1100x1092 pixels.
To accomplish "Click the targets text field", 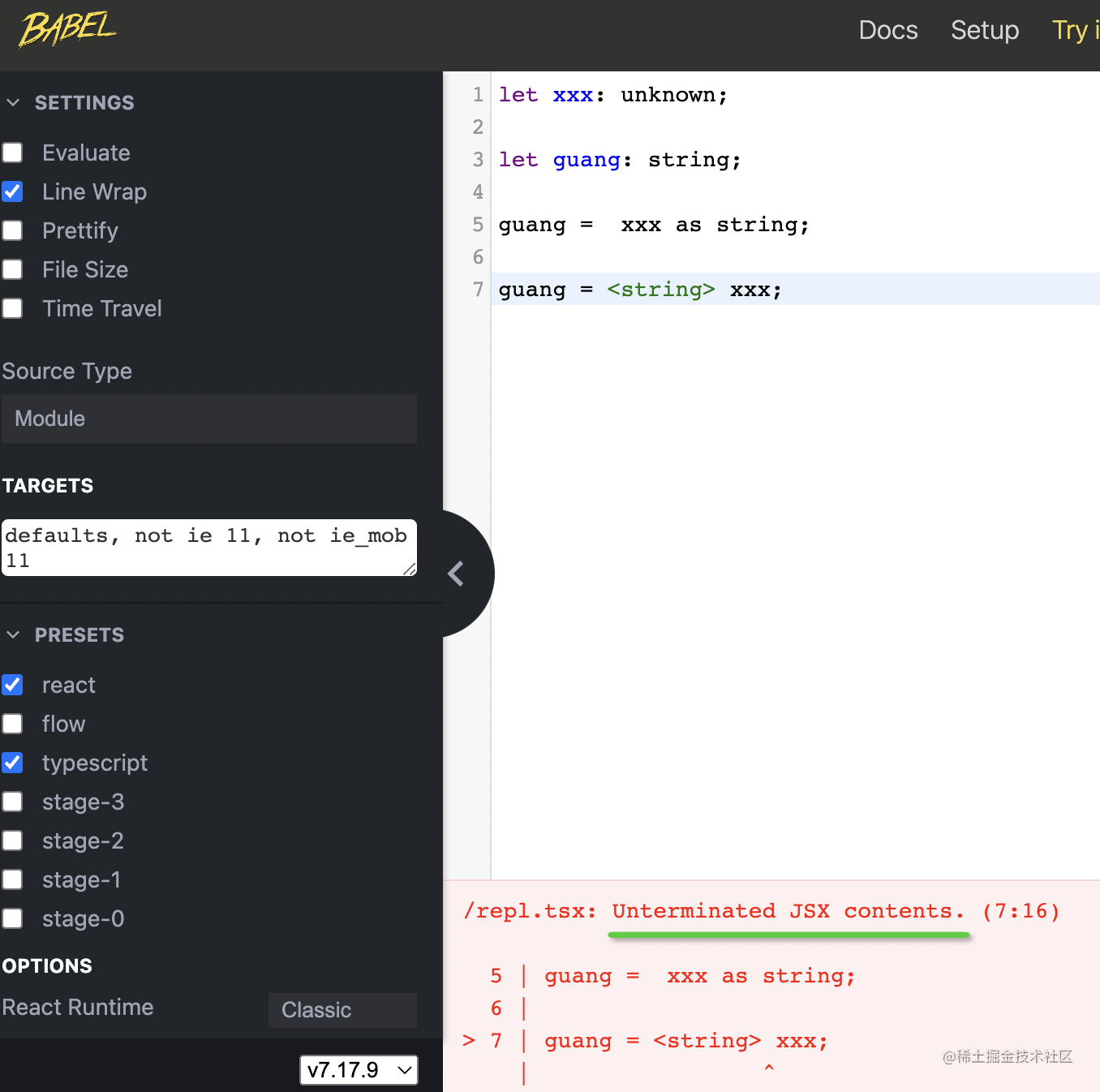I will point(208,548).
